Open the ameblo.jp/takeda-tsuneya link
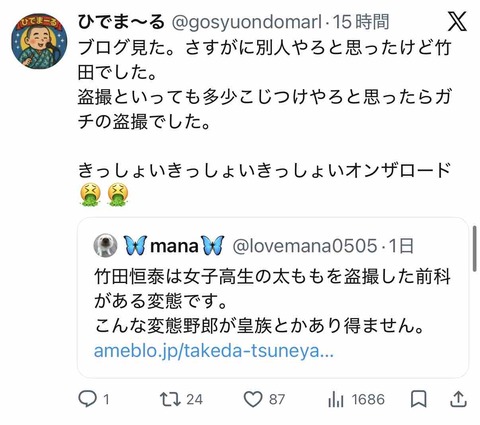 click(x=214, y=351)
